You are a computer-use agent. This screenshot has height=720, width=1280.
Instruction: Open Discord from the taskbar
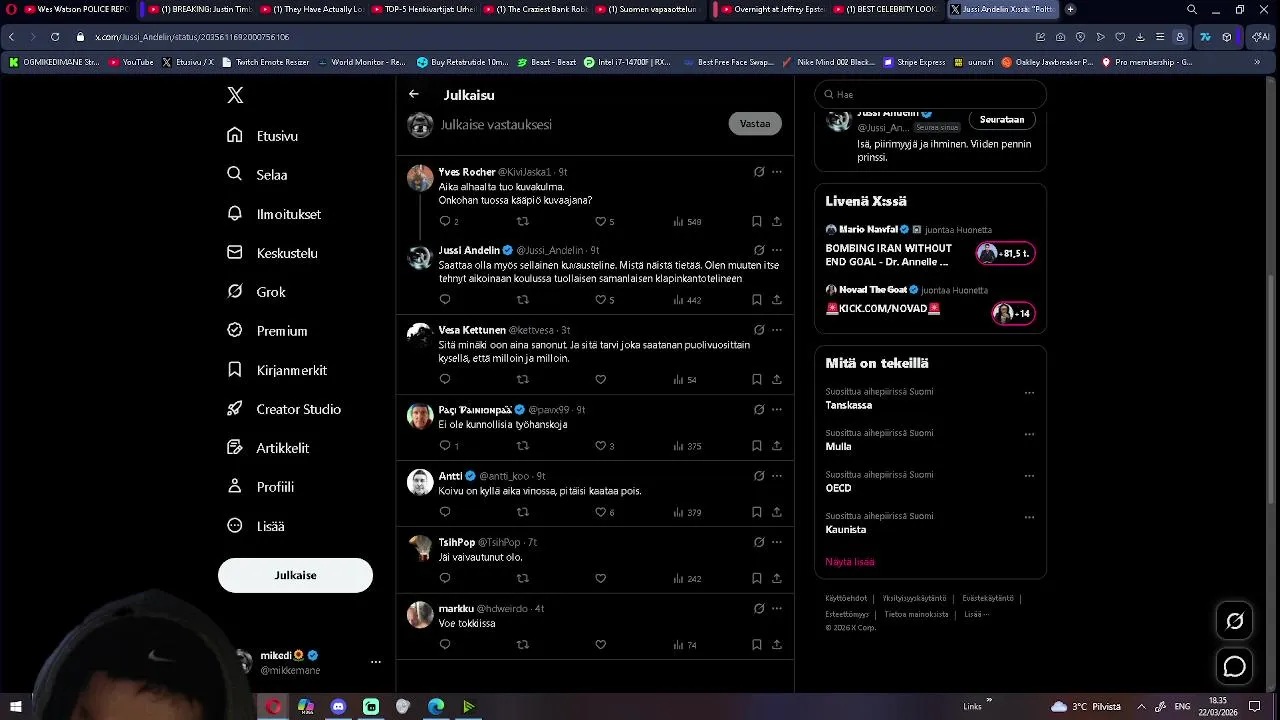(338, 706)
